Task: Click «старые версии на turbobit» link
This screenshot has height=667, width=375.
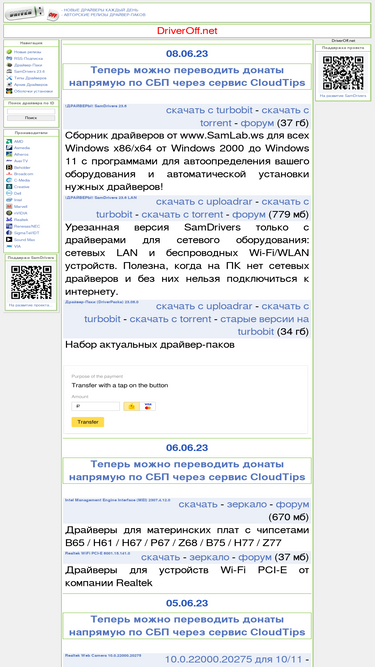Action: [264, 325]
